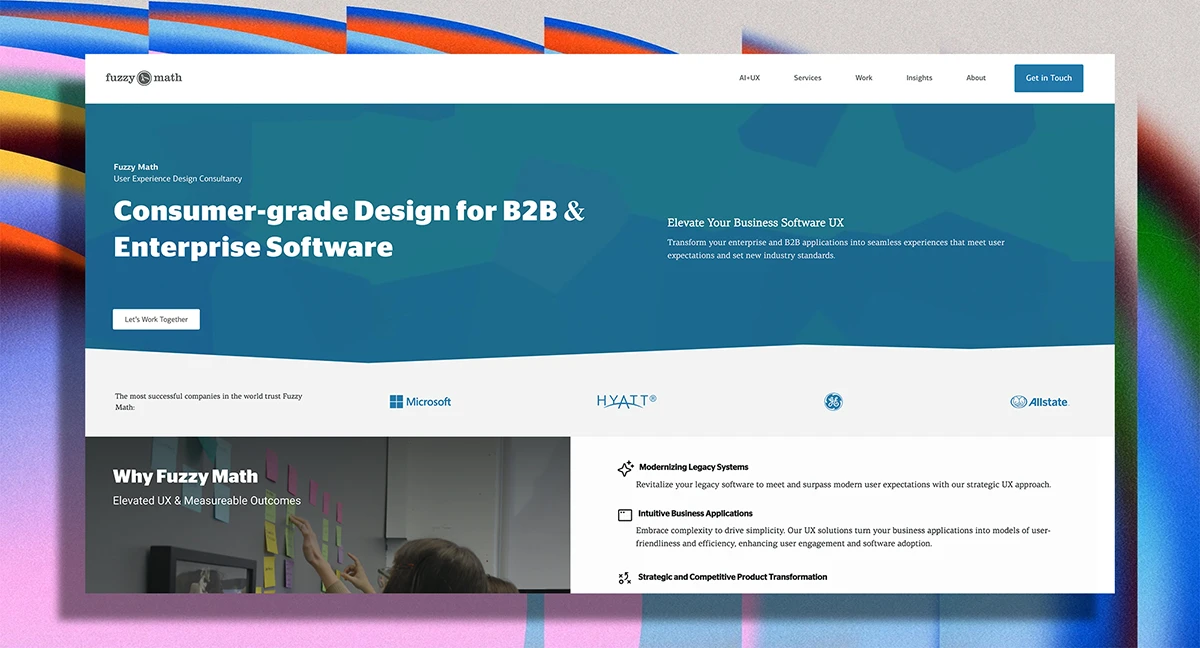This screenshot has width=1200, height=648.
Task: Click the Microsoft logo
Action: coord(420,402)
